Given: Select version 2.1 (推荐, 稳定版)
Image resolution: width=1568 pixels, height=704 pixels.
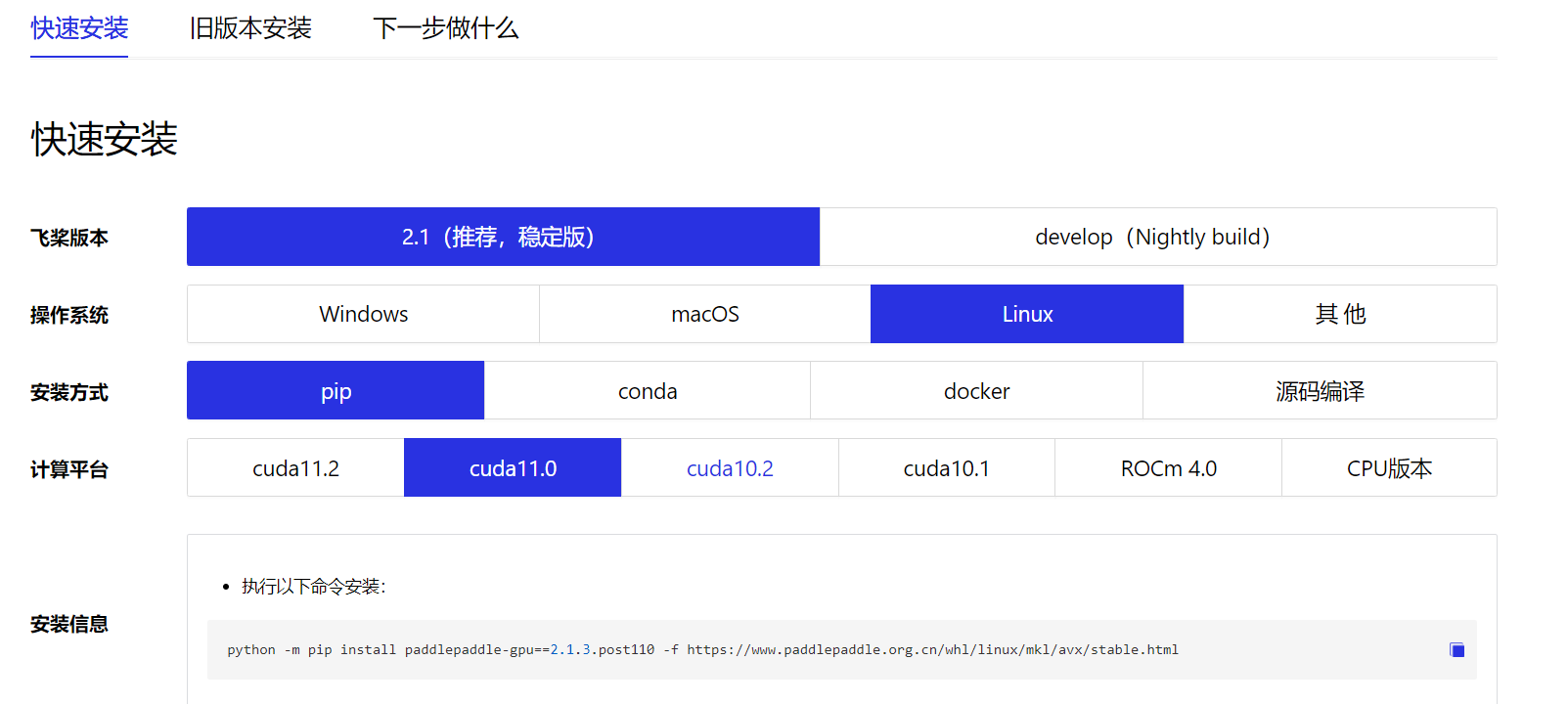Looking at the screenshot, I should pos(503,237).
